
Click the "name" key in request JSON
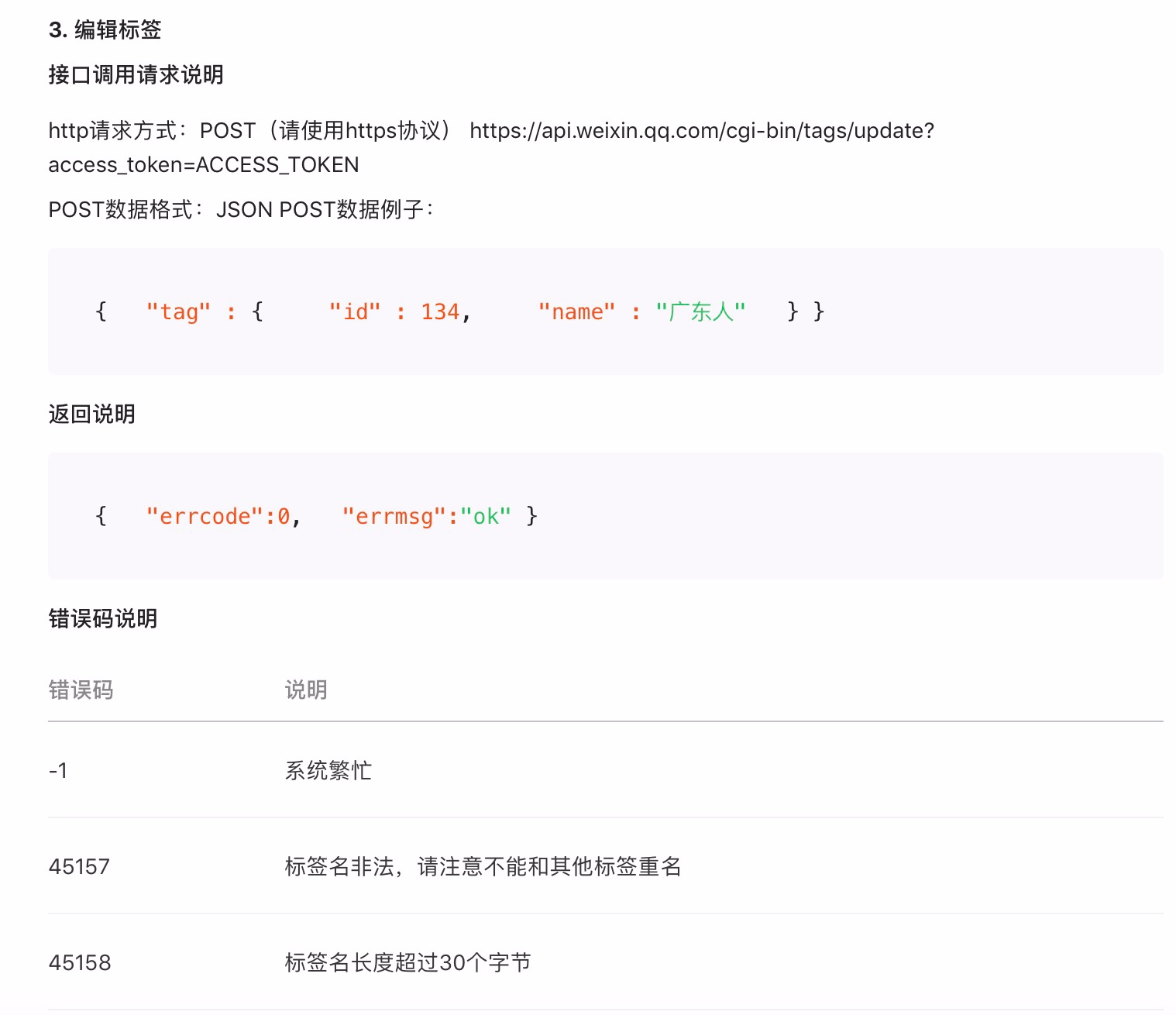[576, 311]
